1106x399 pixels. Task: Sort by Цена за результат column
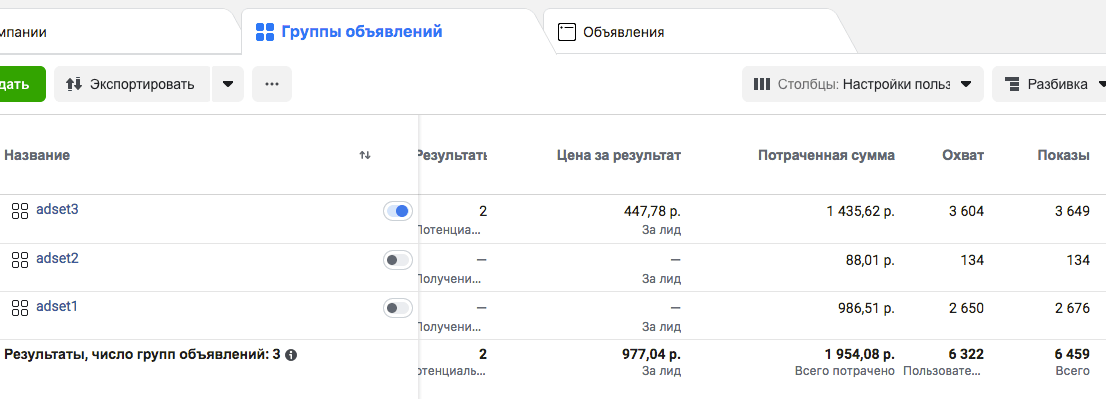619,155
